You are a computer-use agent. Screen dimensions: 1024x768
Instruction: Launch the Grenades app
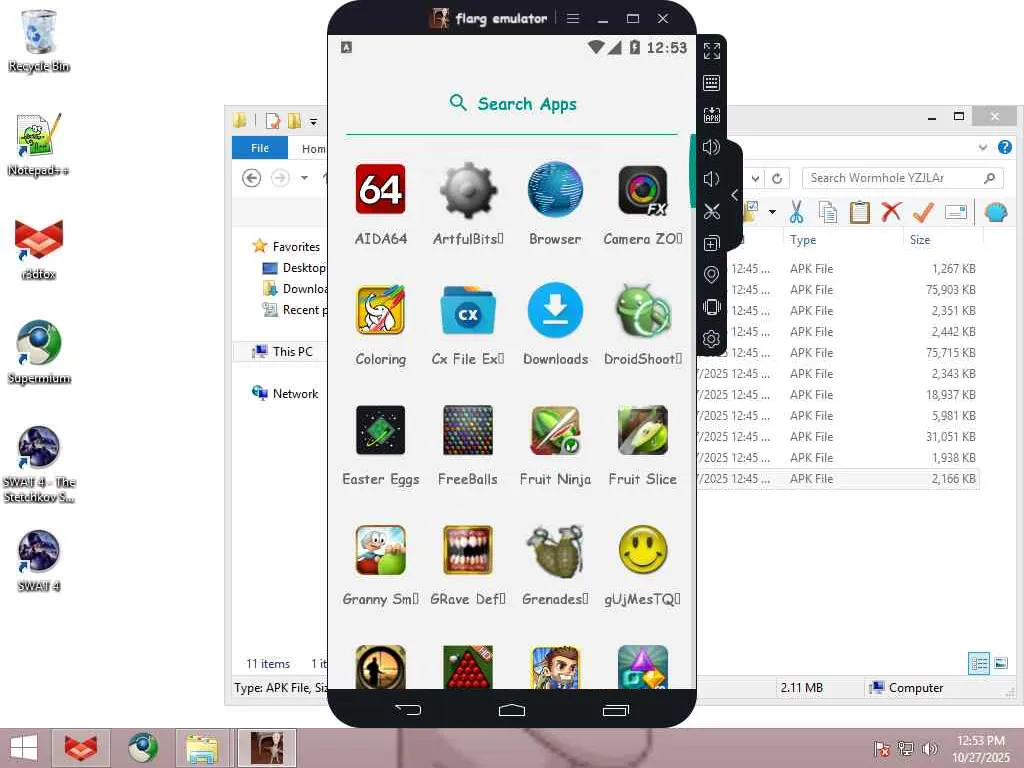coord(555,550)
